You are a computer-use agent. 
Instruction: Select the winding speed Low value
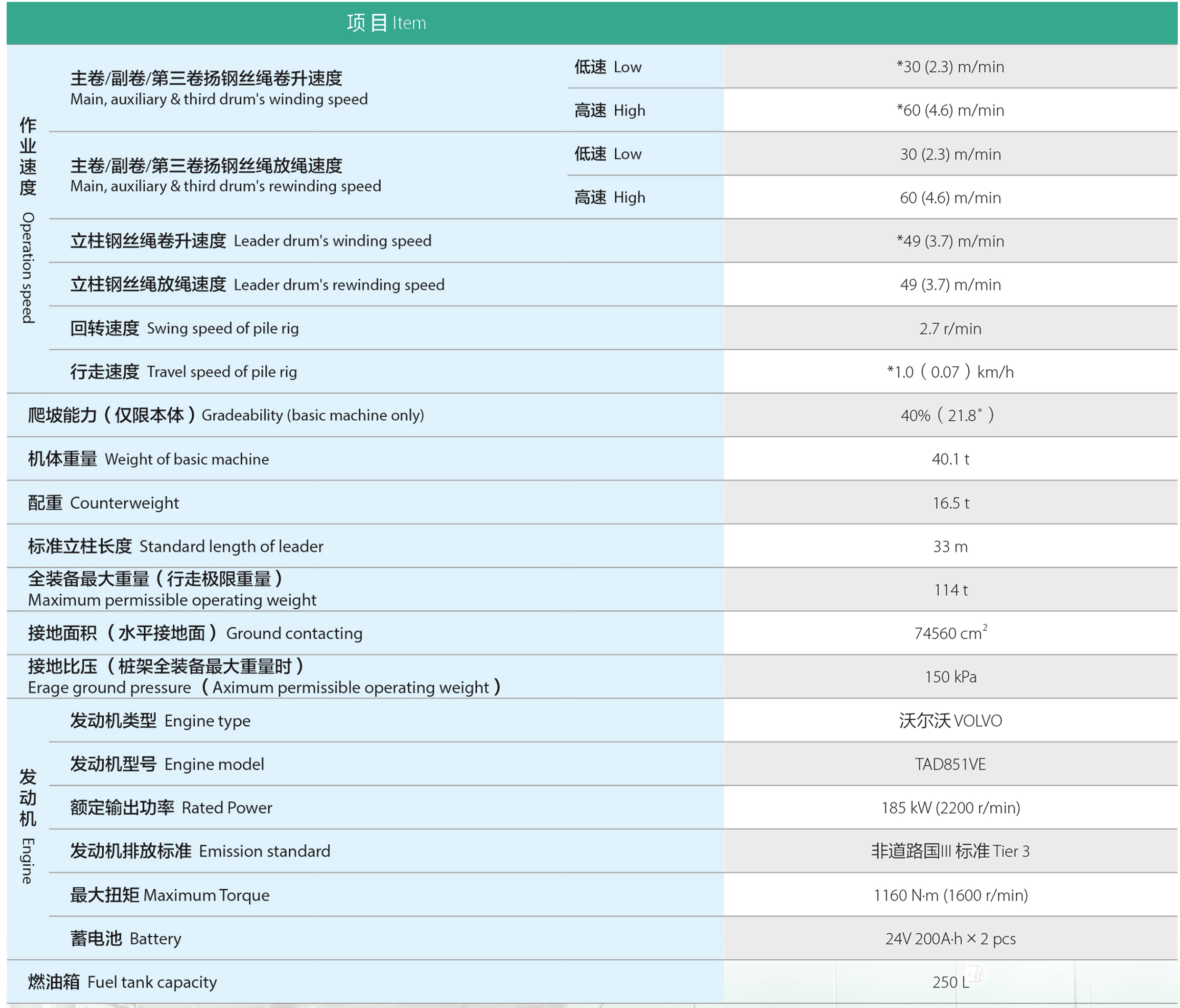(x=950, y=67)
